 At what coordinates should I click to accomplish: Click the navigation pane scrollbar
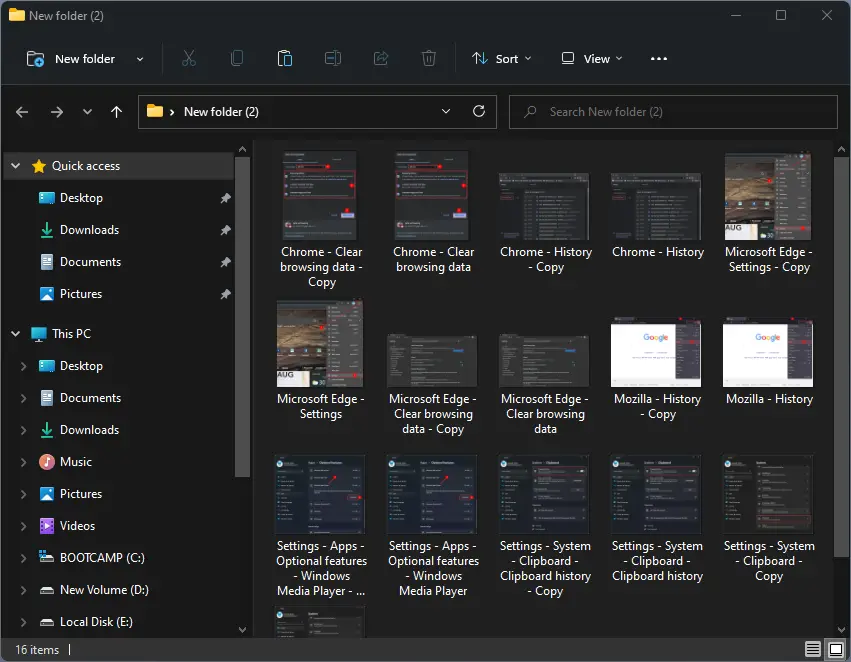(x=242, y=317)
